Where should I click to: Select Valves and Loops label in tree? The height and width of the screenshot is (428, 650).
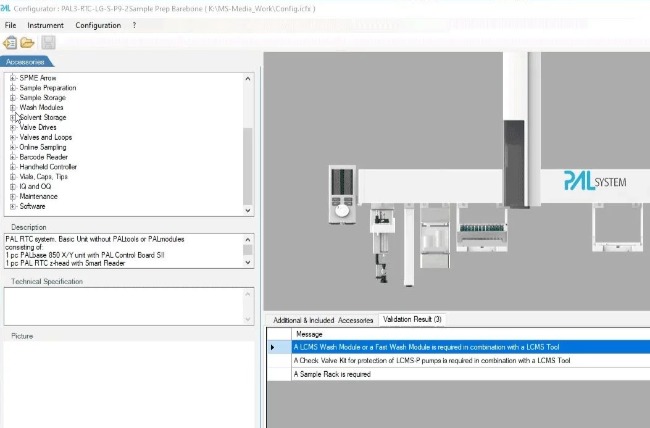click(x=46, y=137)
